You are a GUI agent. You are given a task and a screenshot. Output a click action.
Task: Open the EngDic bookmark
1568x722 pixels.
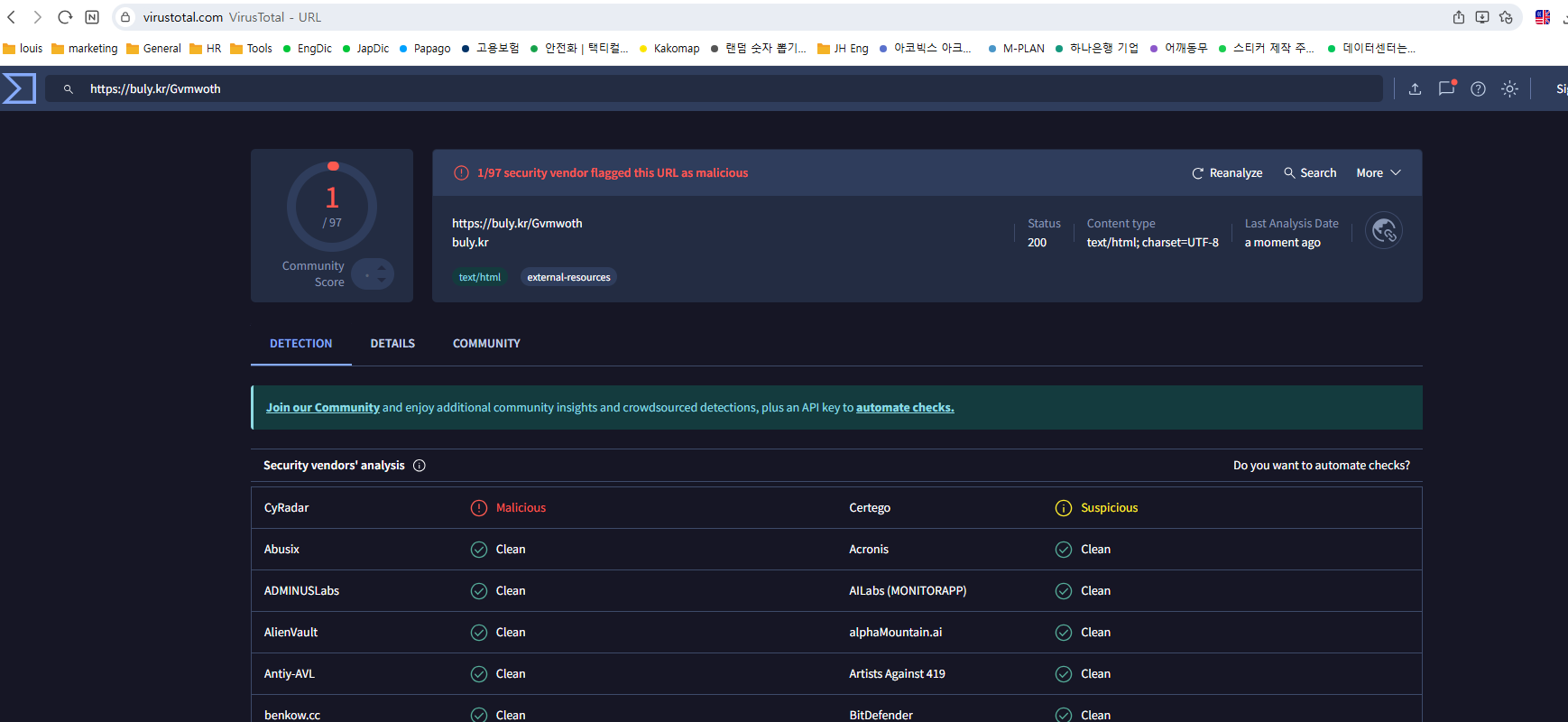click(307, 49)
